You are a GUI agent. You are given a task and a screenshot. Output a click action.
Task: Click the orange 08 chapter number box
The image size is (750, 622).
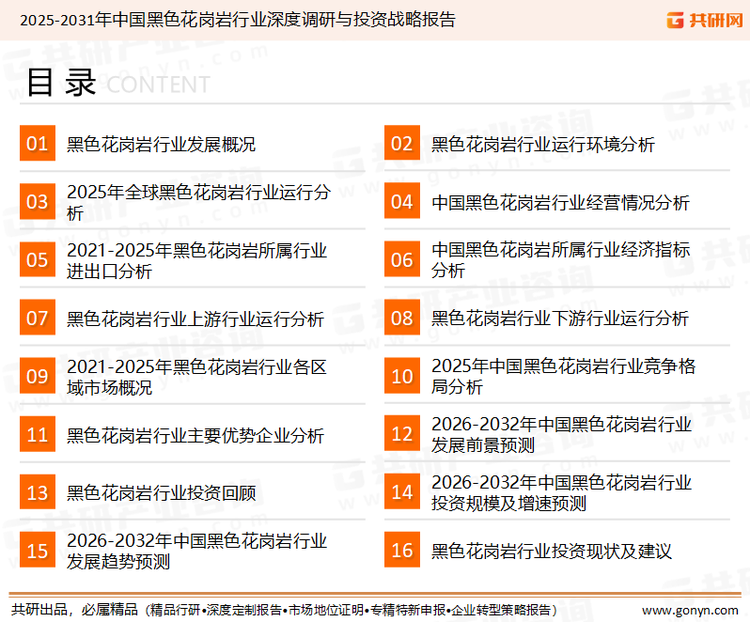(x=402, y=318)
